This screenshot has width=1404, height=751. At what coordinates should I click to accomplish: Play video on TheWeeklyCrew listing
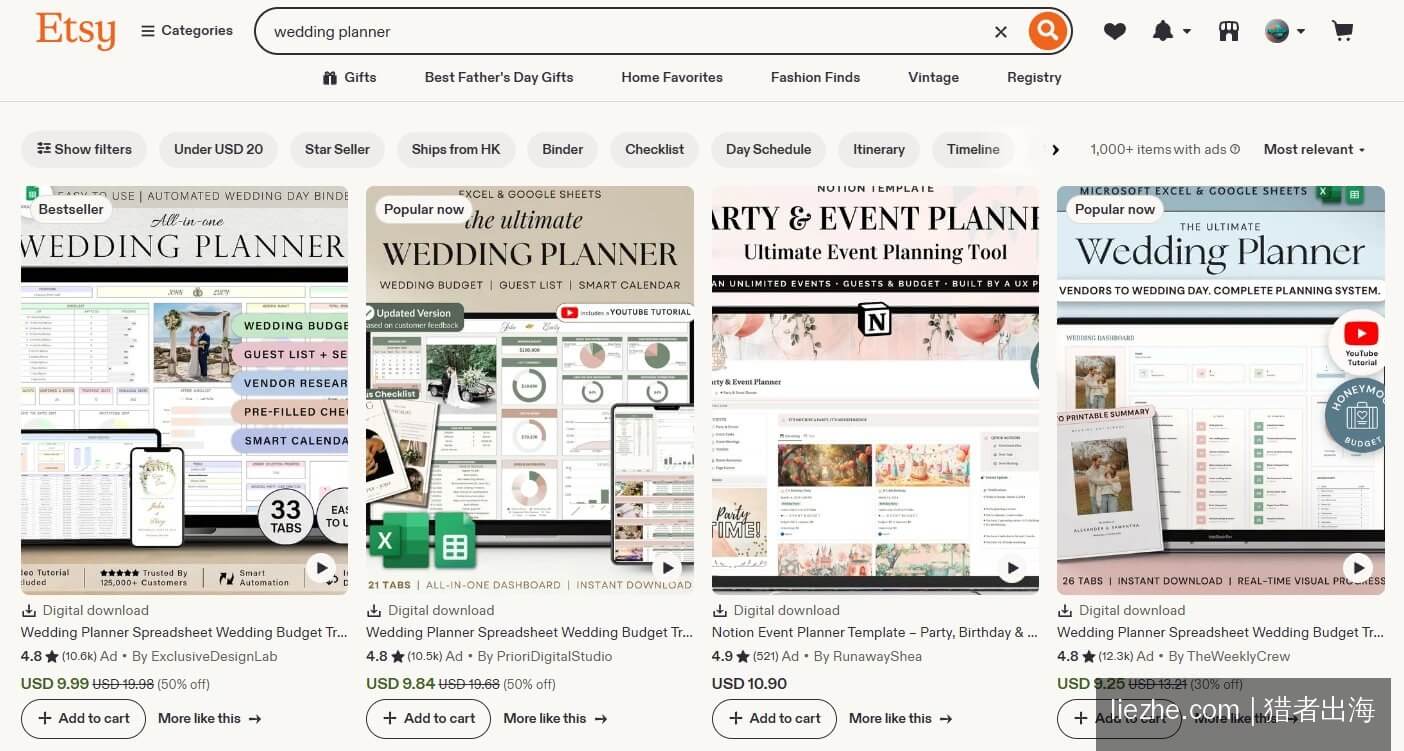point(1358,568)
